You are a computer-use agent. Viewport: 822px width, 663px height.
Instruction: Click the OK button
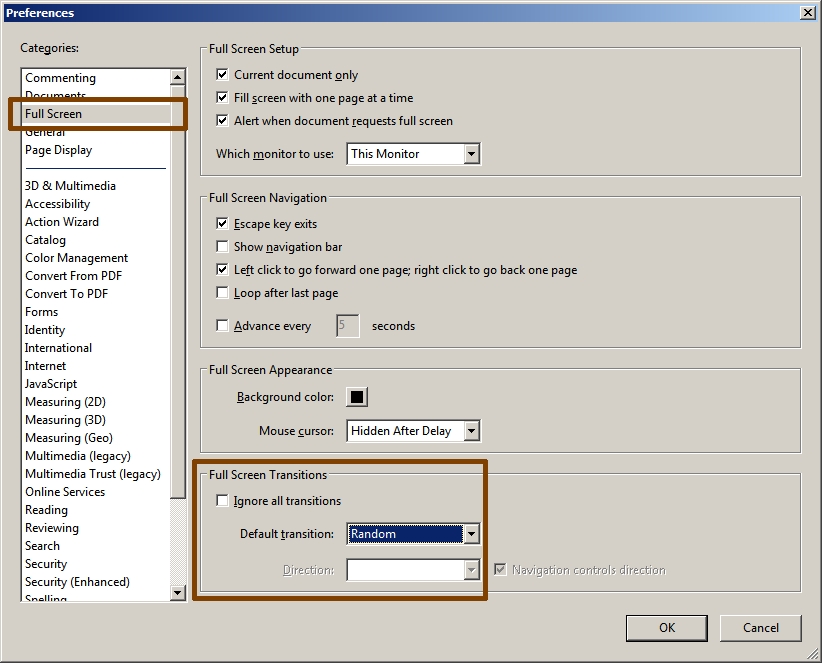pos(667,628)
